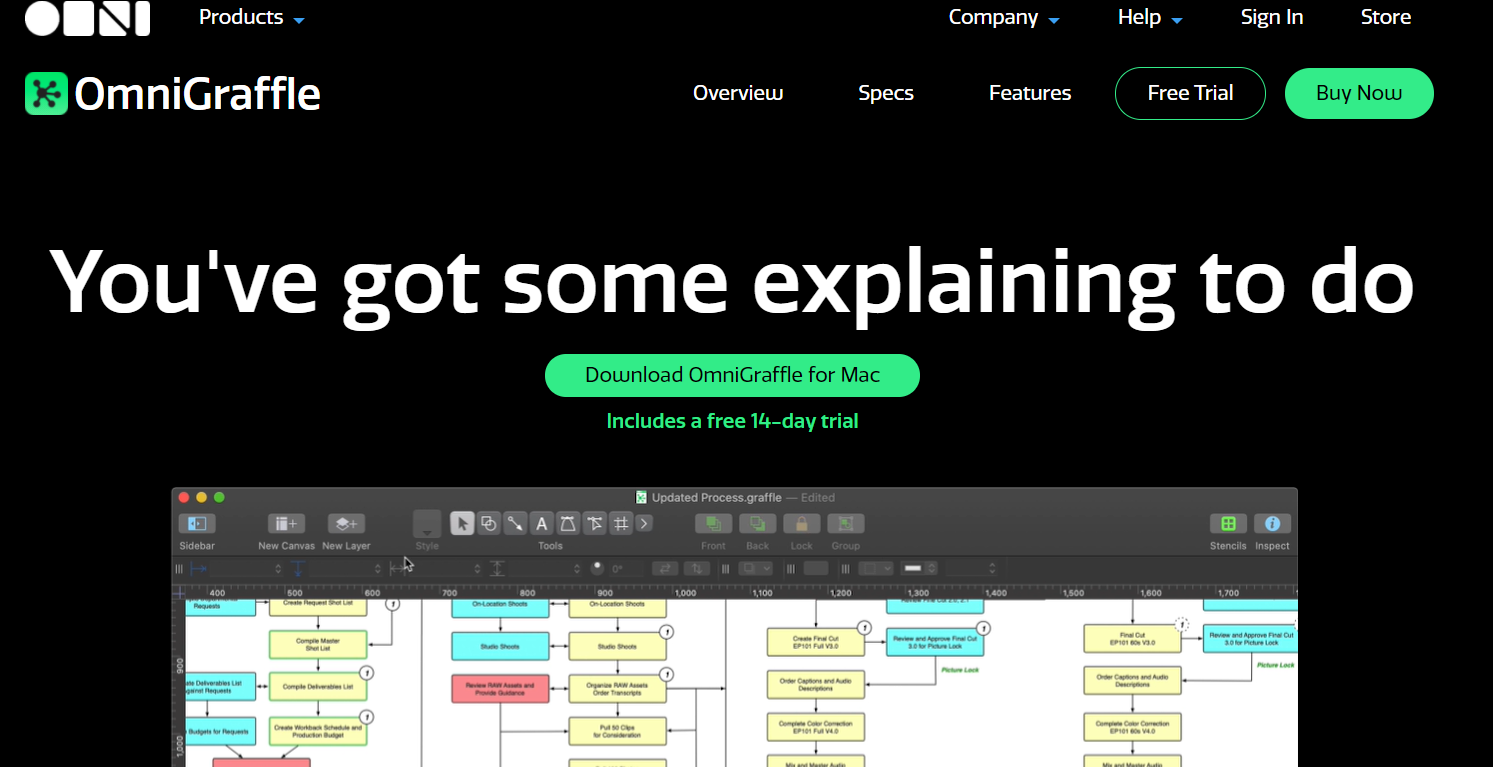Select 'Final Cut EP101 60s V3.0' box
This screenshot has width=1493, height=767.
1133,639
